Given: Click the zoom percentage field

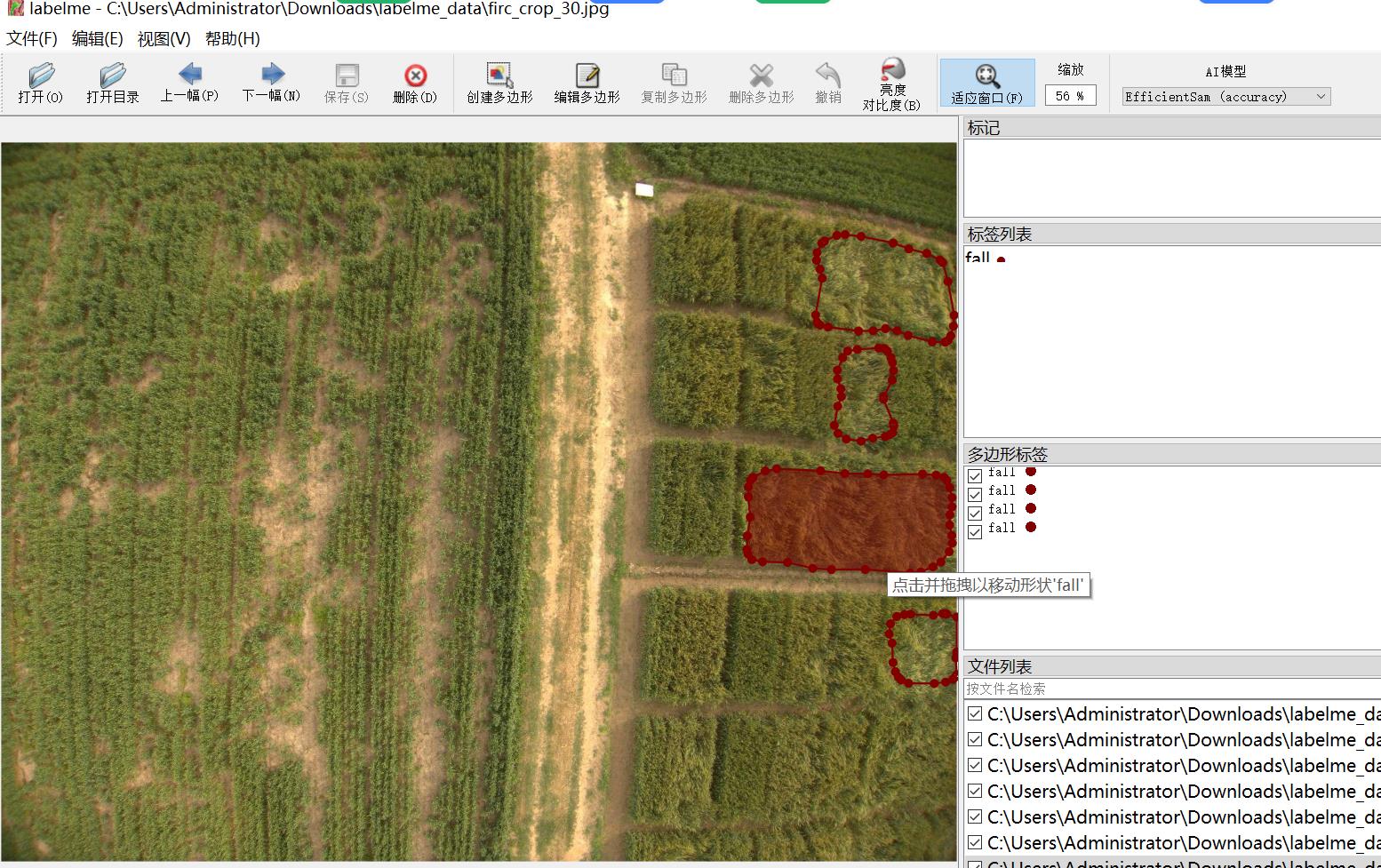Looking at the screenshot, I should 1070,96.
